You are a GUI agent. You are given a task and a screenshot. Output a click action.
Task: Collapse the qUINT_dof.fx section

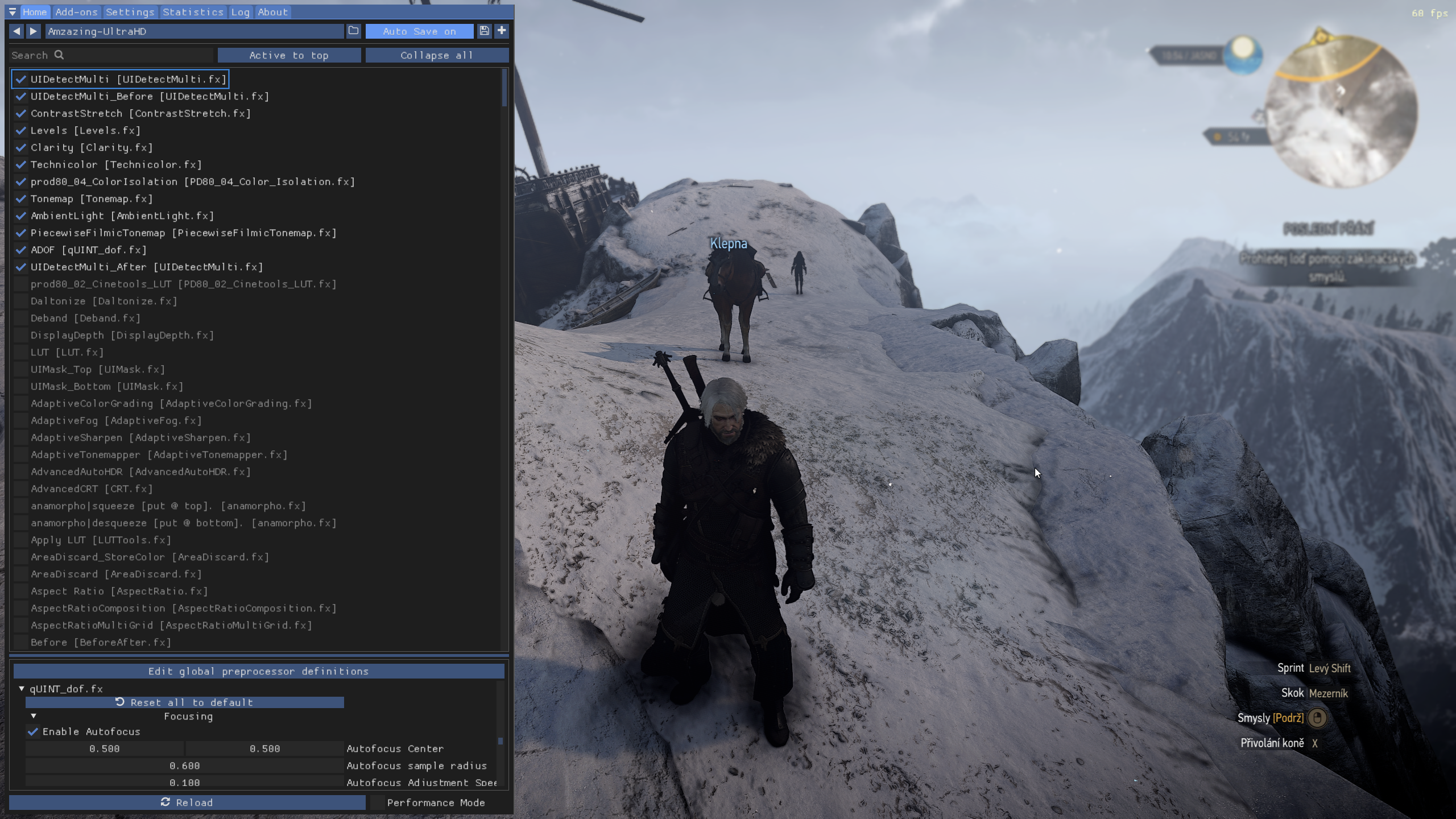[x=22, y=689]
